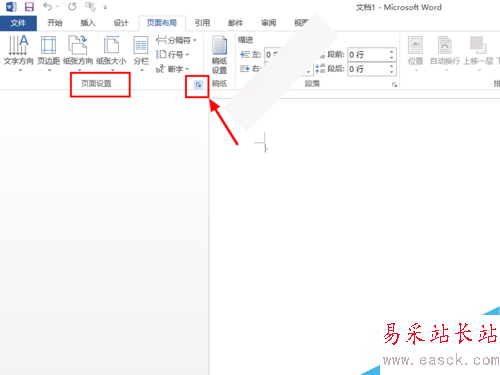Click the 上移一层 bring forward button

[478, 53]
